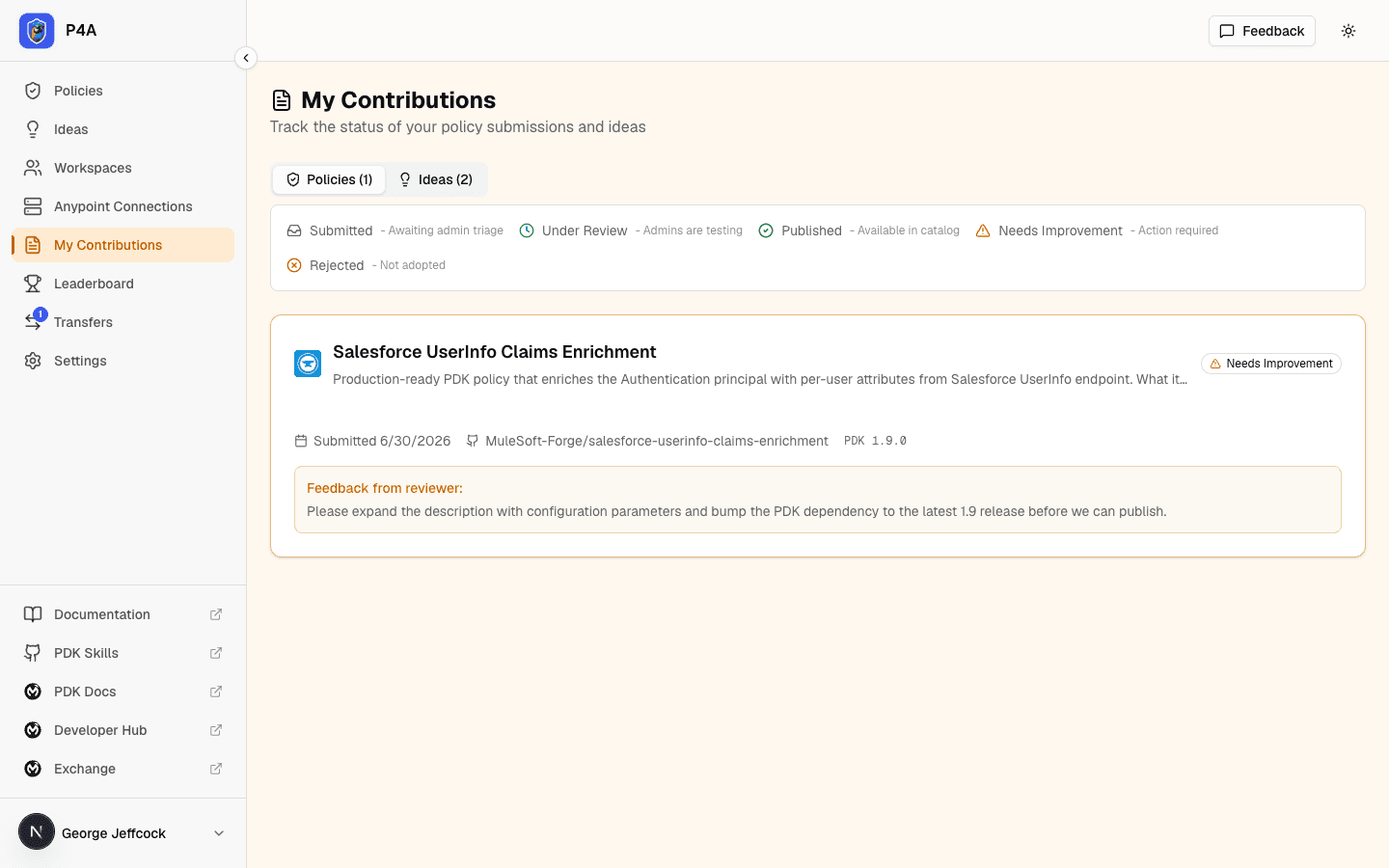Click the PDK Docs MuleSoft icon
This screenshot has height=868, width=1389.
(33, 692)
